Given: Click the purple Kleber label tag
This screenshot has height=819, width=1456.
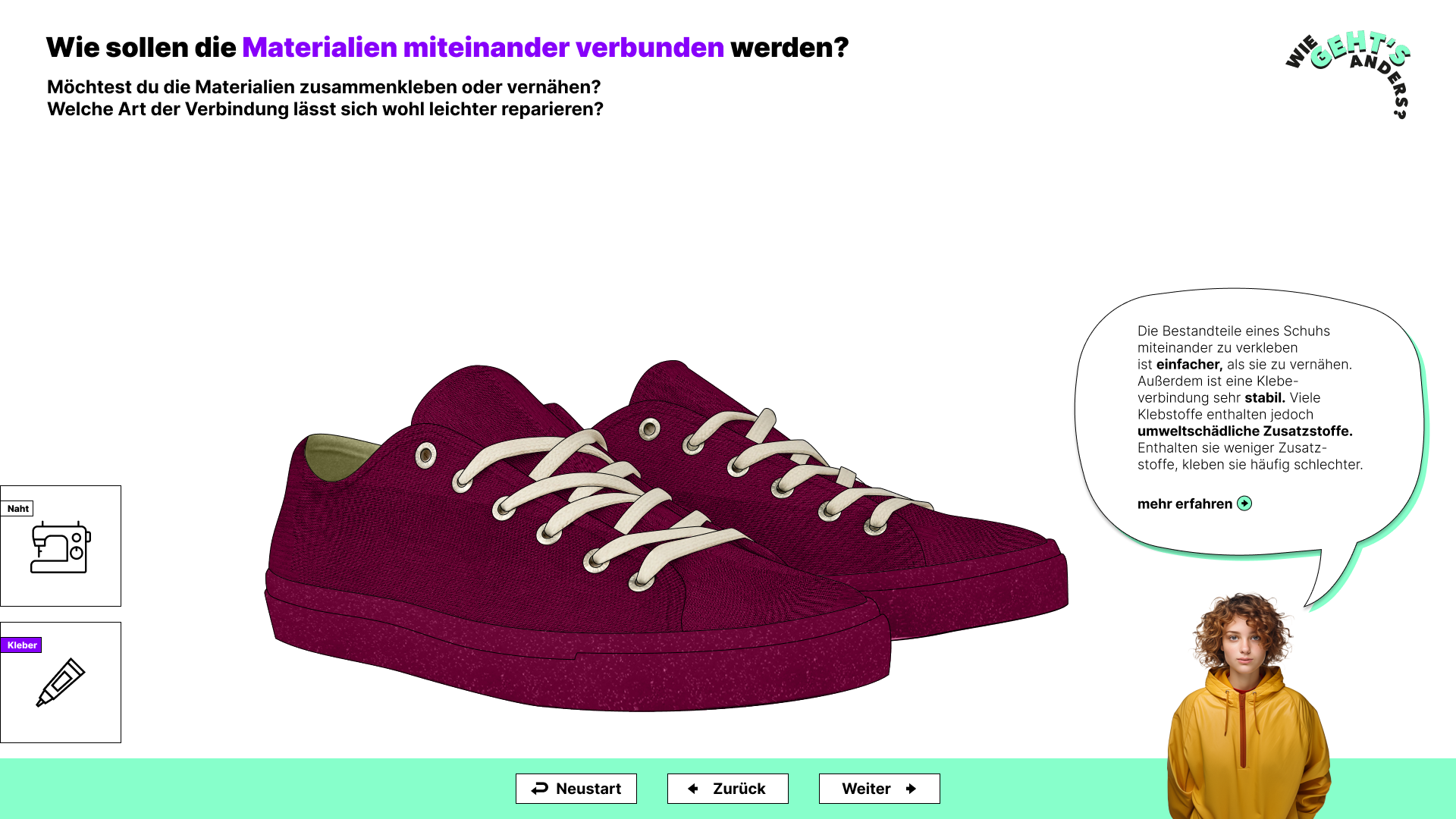Looking at the screenshot, I should [21, 645].
